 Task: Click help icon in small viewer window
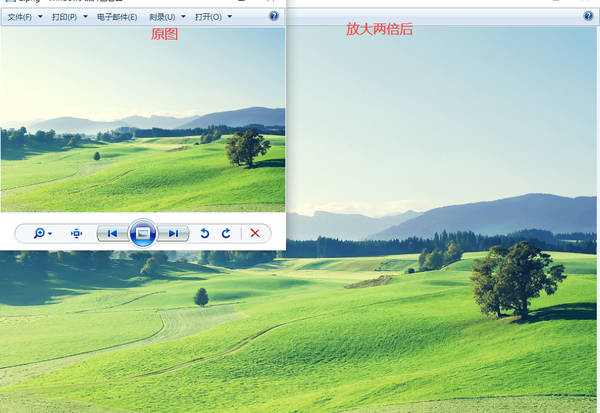click(274, 17)
